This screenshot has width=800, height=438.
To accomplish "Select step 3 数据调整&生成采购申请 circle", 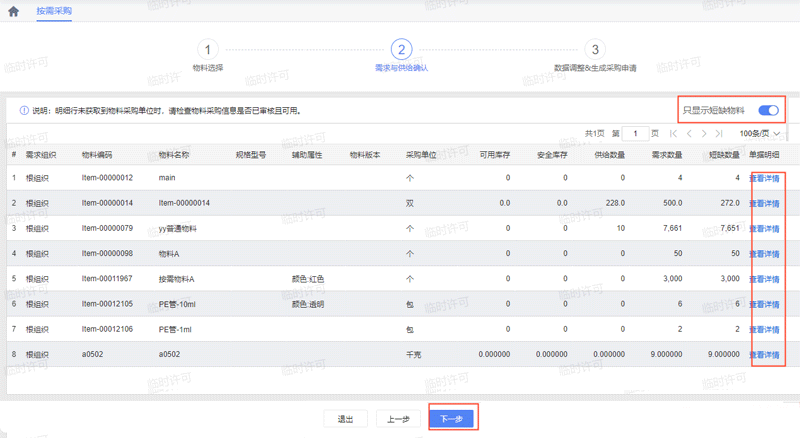I will coord(595,50).
